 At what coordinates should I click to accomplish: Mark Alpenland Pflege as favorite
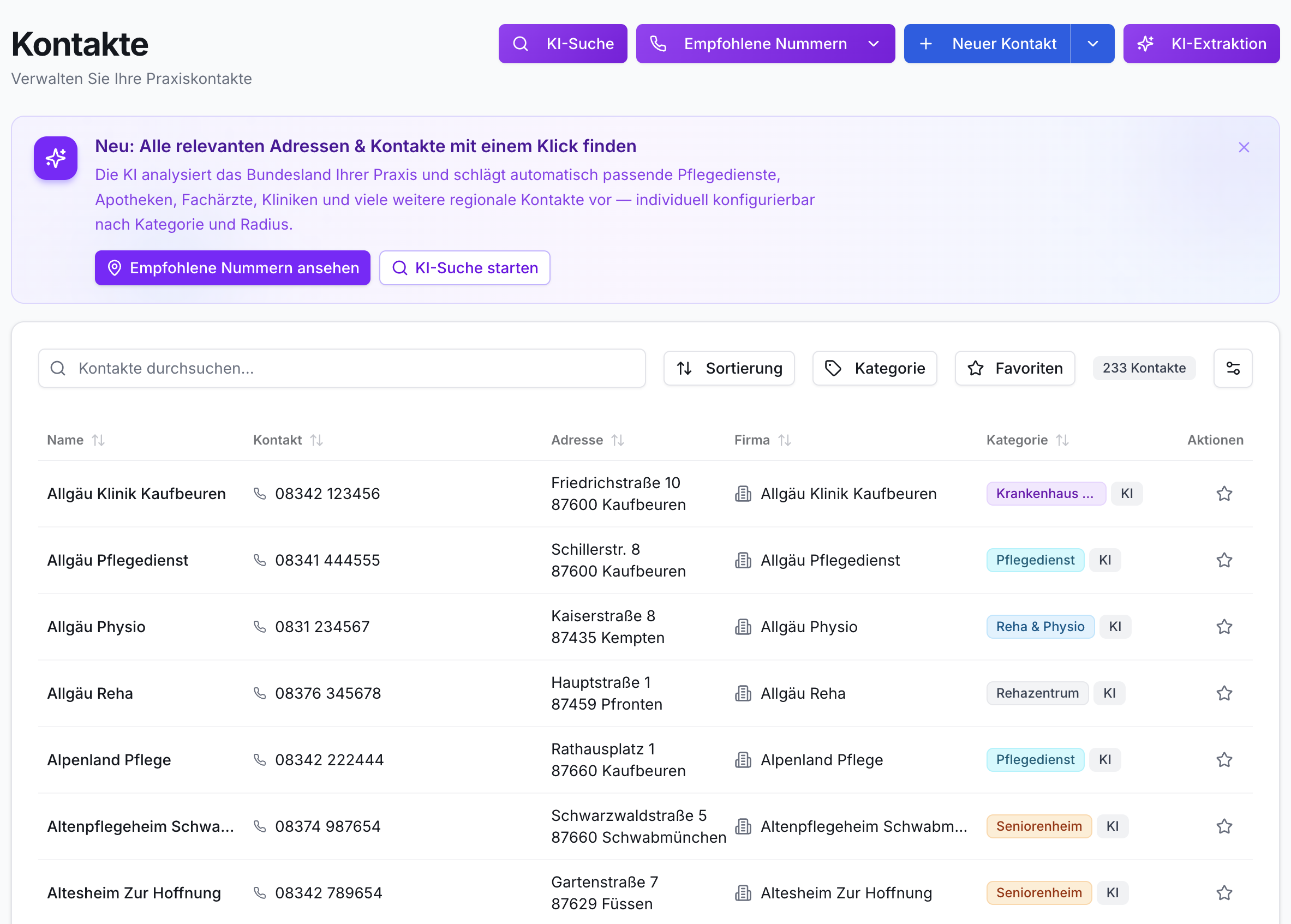coord(1224,760)
